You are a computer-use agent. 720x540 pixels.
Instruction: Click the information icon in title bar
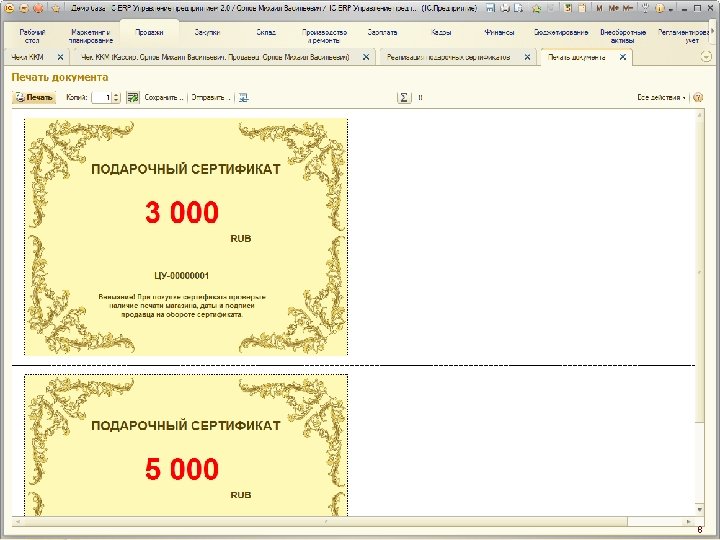coord(659,8)
